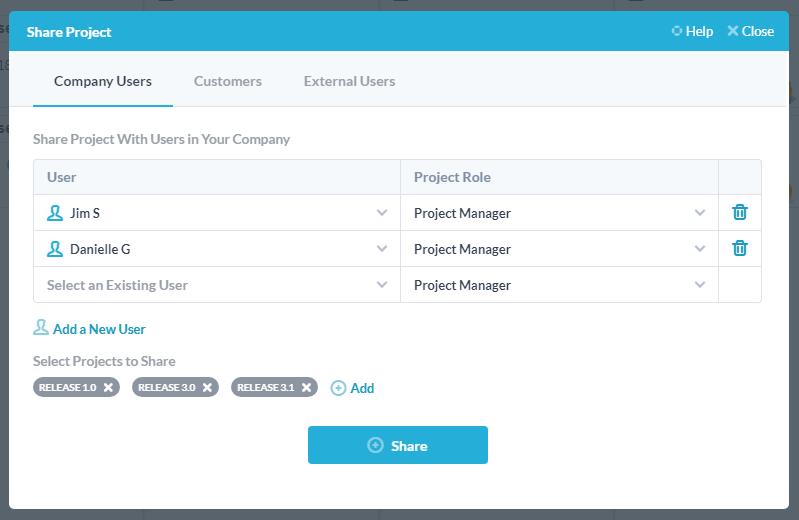Click the Add a New User link
The height and width of the screenshot is (520, 799).
99,329
